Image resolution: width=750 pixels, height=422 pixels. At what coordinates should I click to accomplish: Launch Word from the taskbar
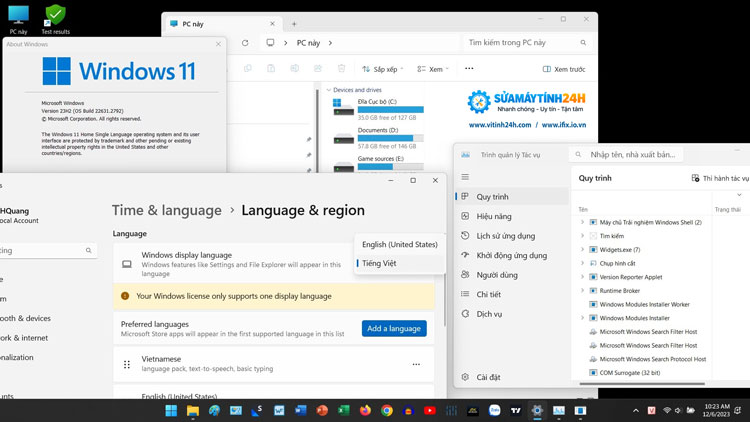point(300,411)
